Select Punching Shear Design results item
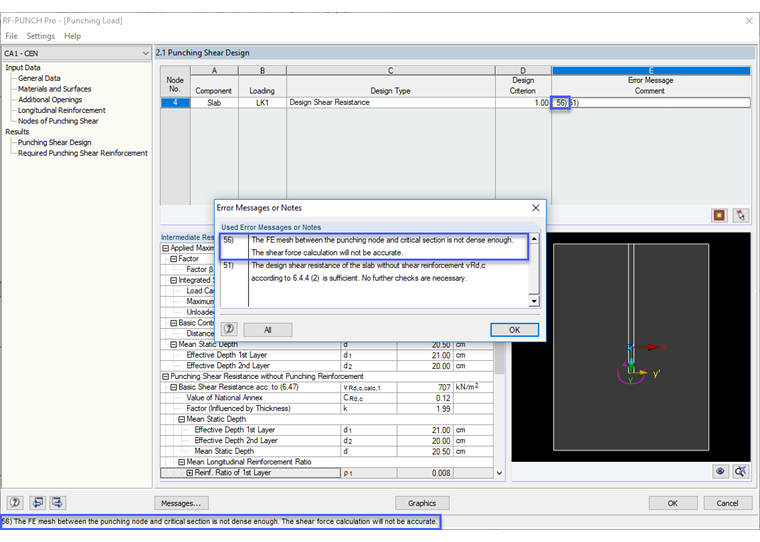760x542 pixels. pyautogui.click(x=55, y=142)
